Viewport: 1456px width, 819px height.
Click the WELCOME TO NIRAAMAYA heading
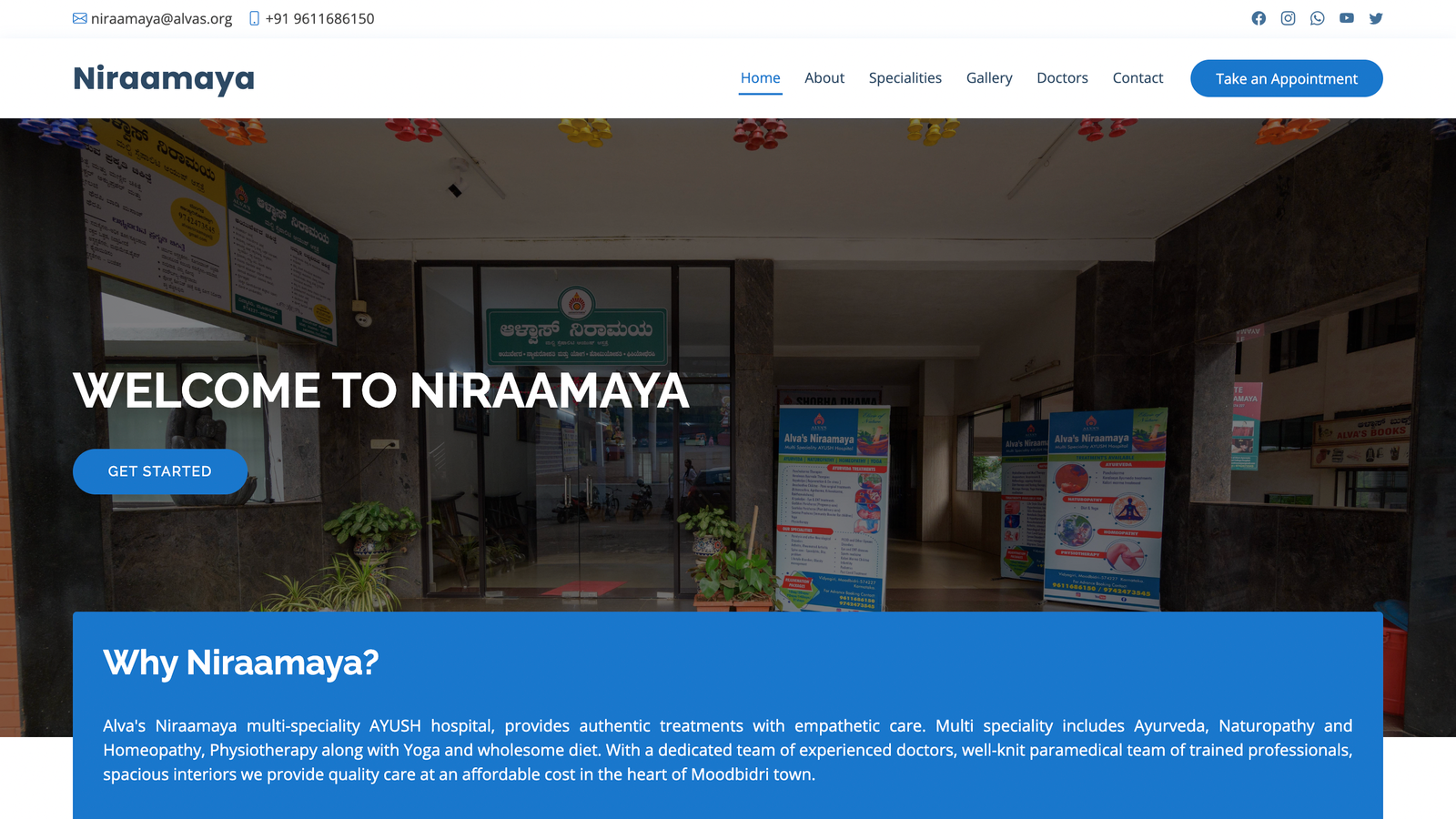380,390
